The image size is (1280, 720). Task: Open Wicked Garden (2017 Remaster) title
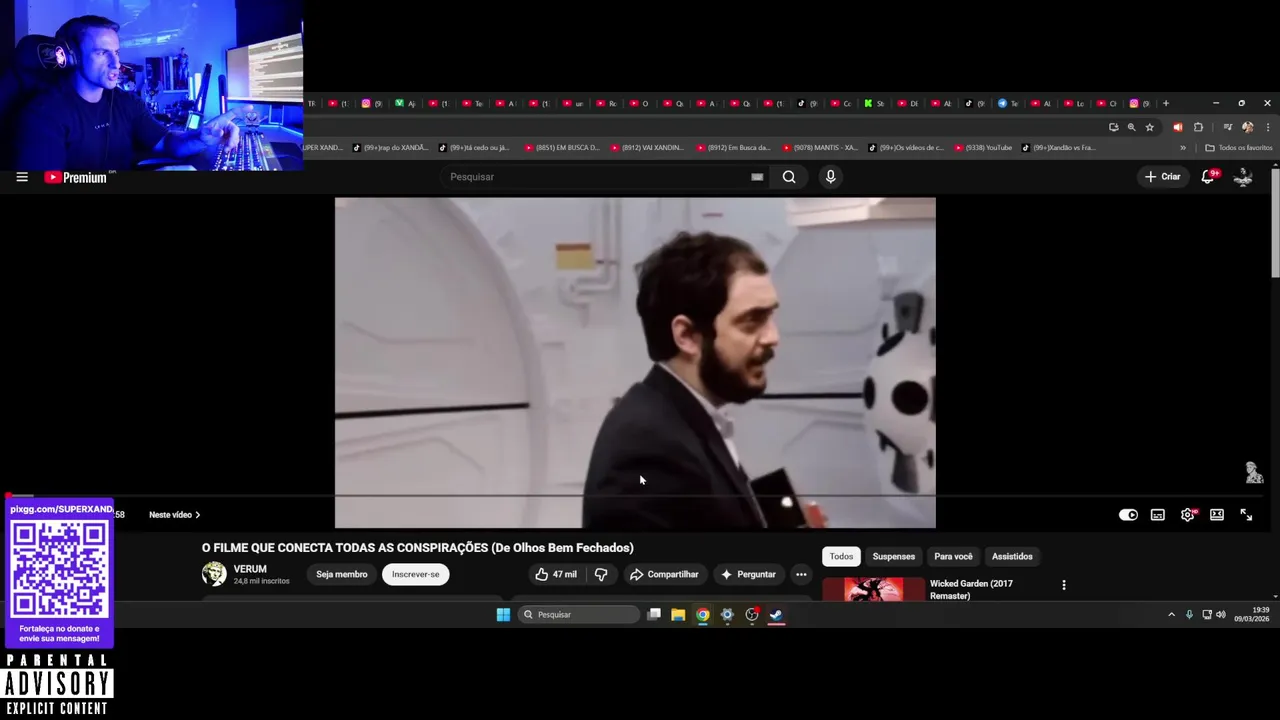(971, 589)
